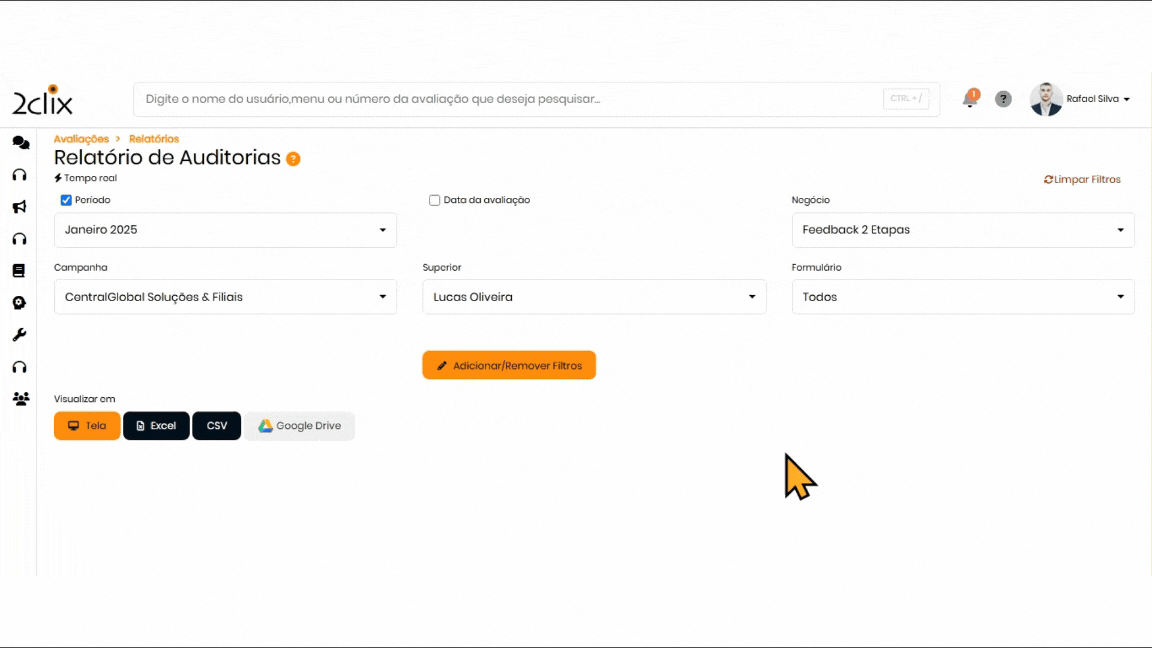Click the wrench settings sidebar icon
This screenshot has height=648, width=1152.
point(19,335)
